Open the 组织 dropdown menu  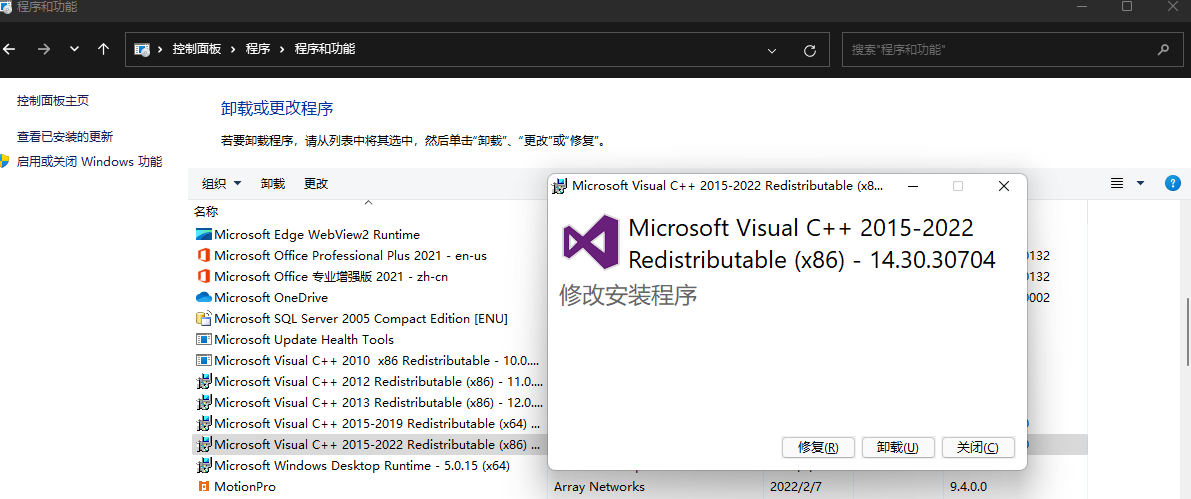(221, 184)
